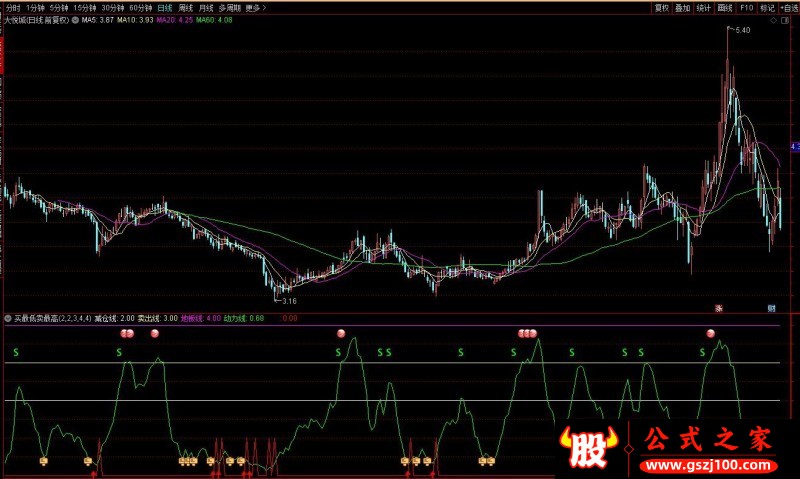
Task: Expand the 更多 periods menu
Action: tap(257, 7)
